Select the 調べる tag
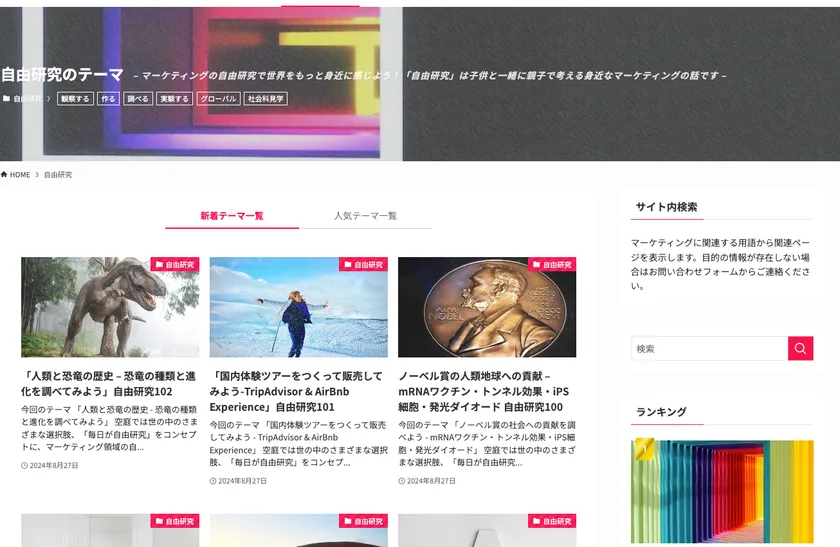The width and height of the screenshot is (840, 547). [138, 99]
